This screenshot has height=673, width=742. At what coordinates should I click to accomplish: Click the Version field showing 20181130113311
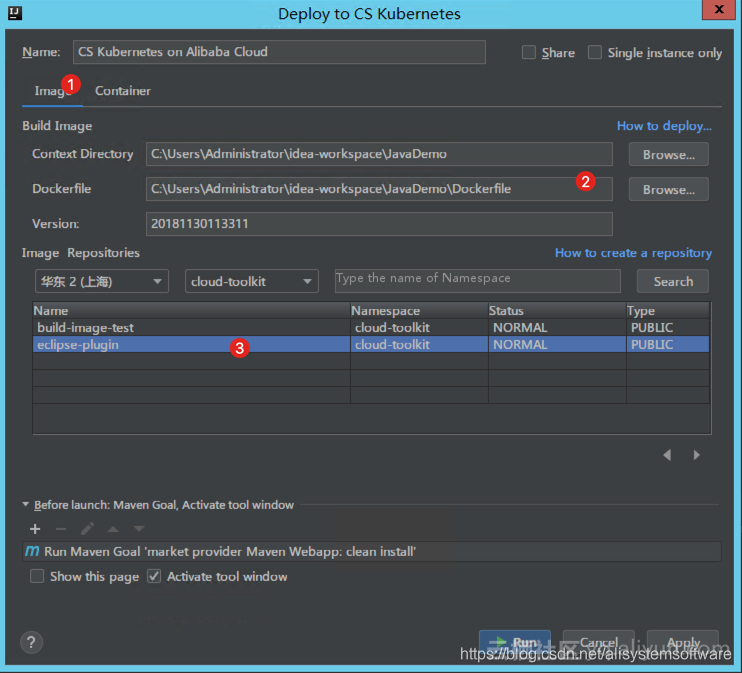click(x=379, y=224)
